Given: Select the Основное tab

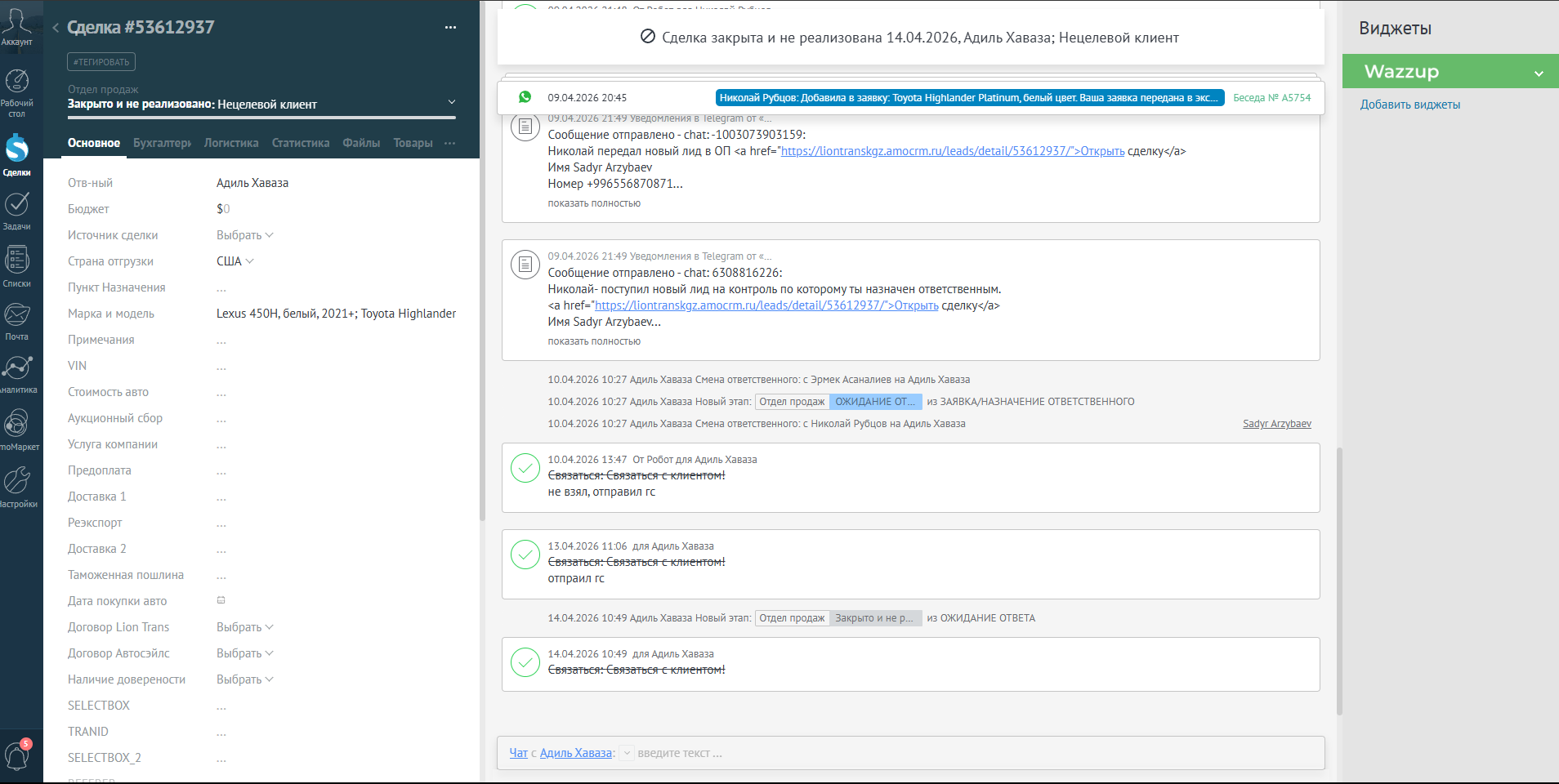Looking at the screenshot, I should (94, 143).
